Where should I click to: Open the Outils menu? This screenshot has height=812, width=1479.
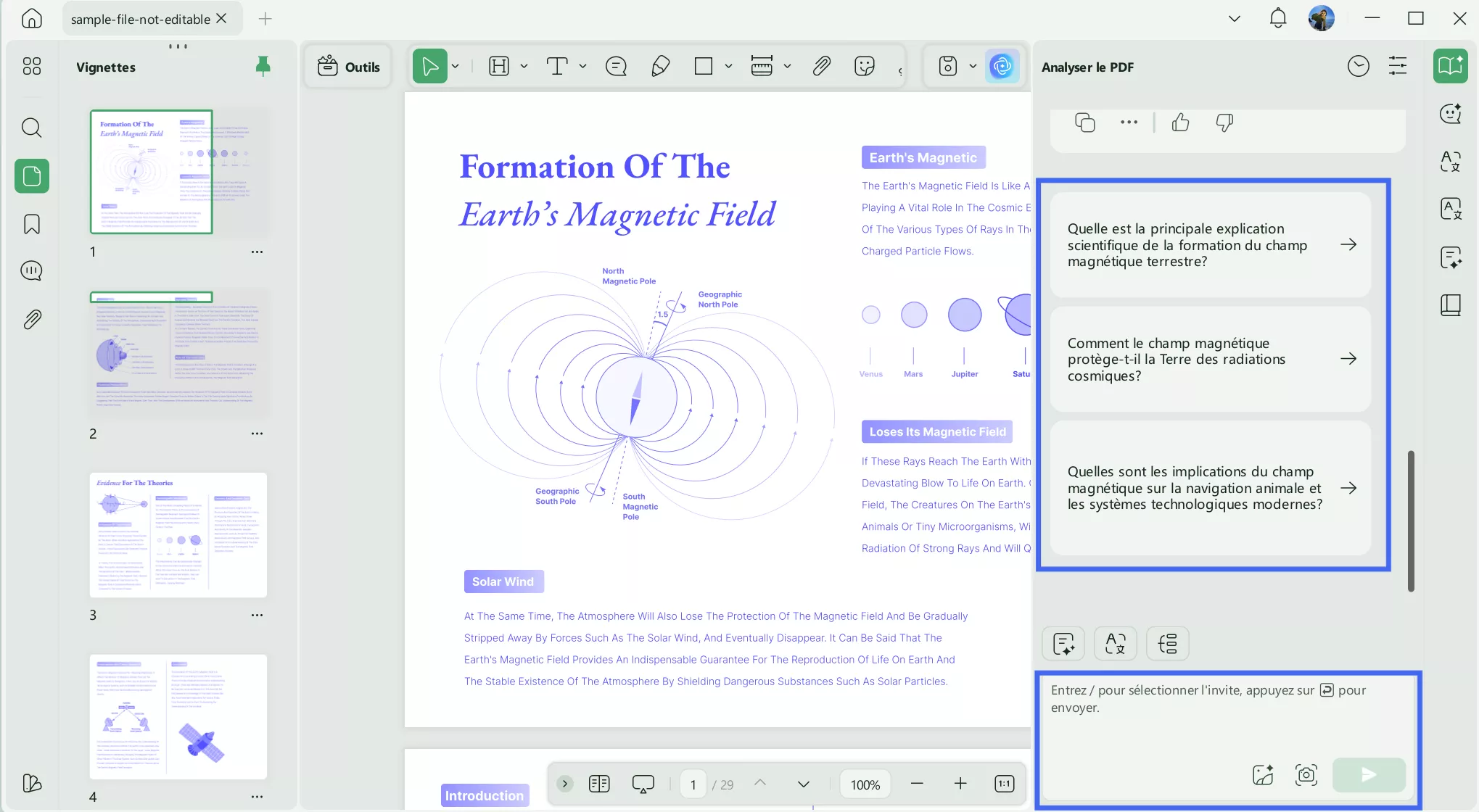point(349,67)
